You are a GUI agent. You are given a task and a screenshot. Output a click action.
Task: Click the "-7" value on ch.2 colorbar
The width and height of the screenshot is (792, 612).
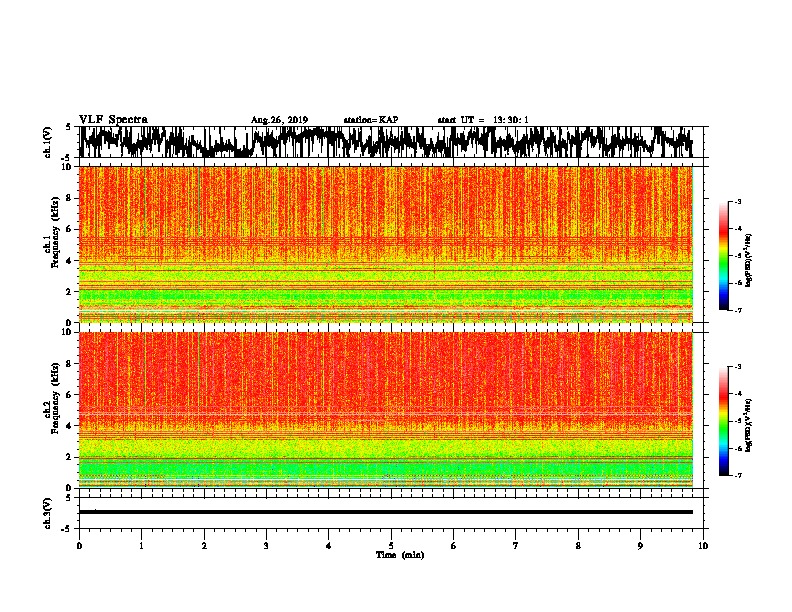pos(737,476)
